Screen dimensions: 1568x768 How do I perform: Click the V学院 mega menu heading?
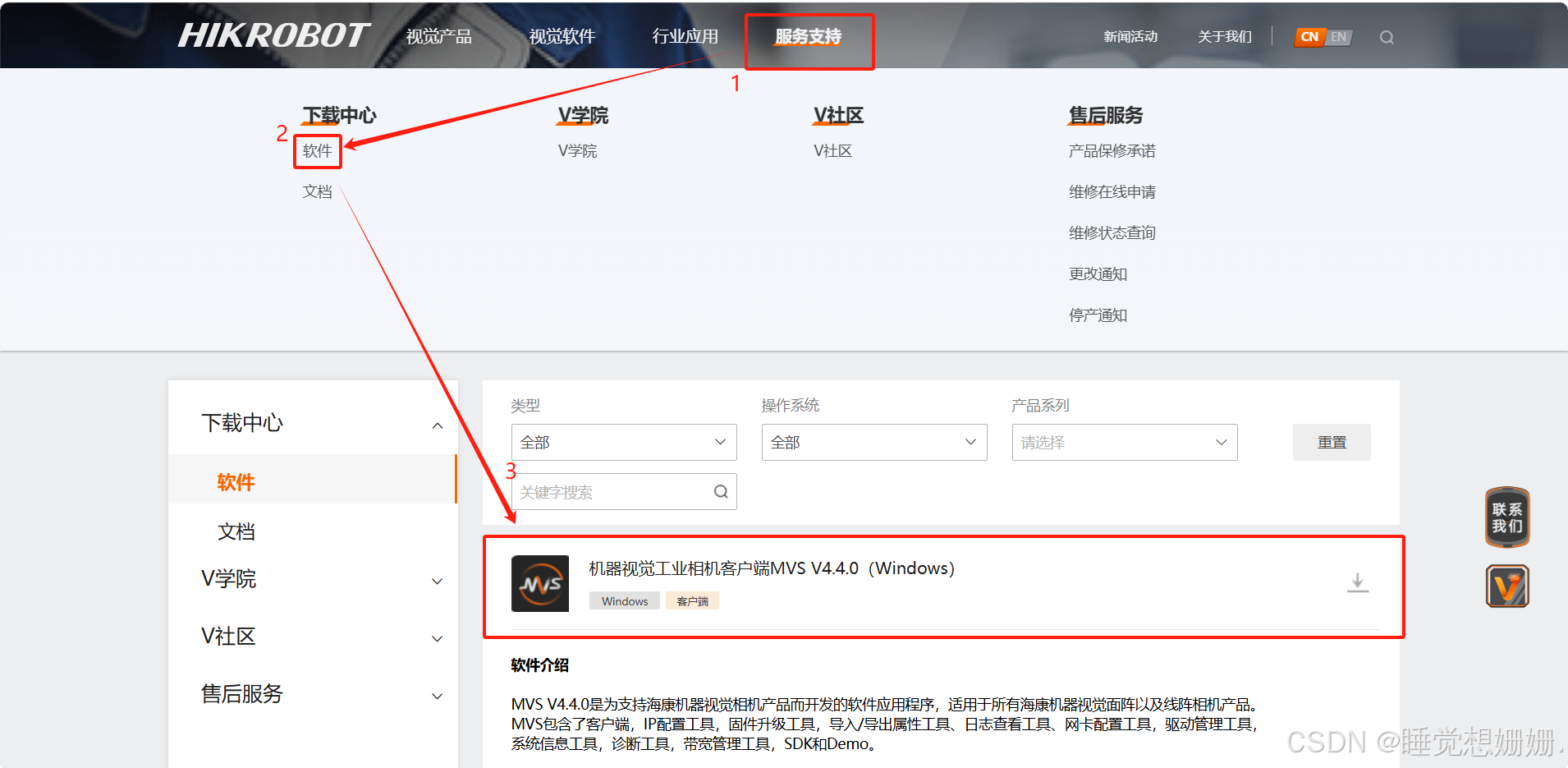(583, 115)
